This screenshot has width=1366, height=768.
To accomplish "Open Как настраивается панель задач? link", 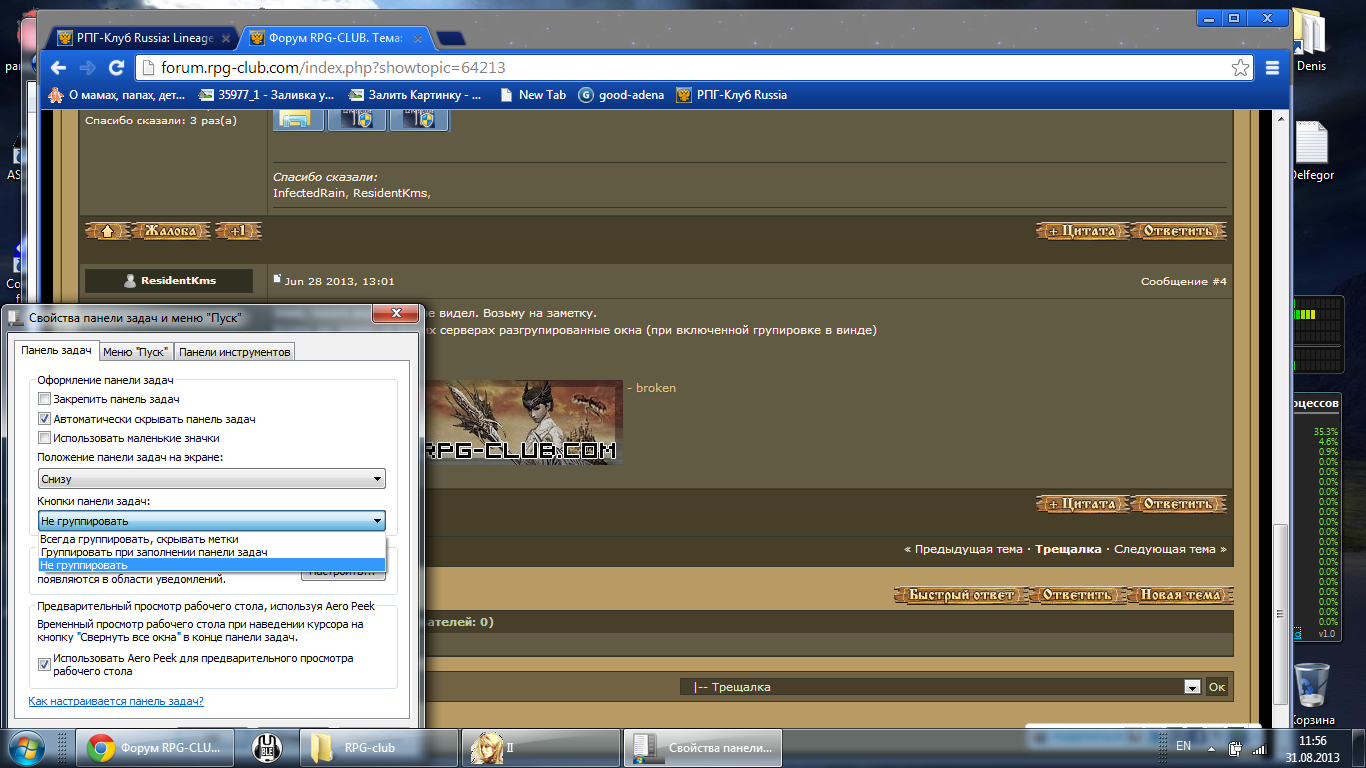I will [x=116, y=701].
